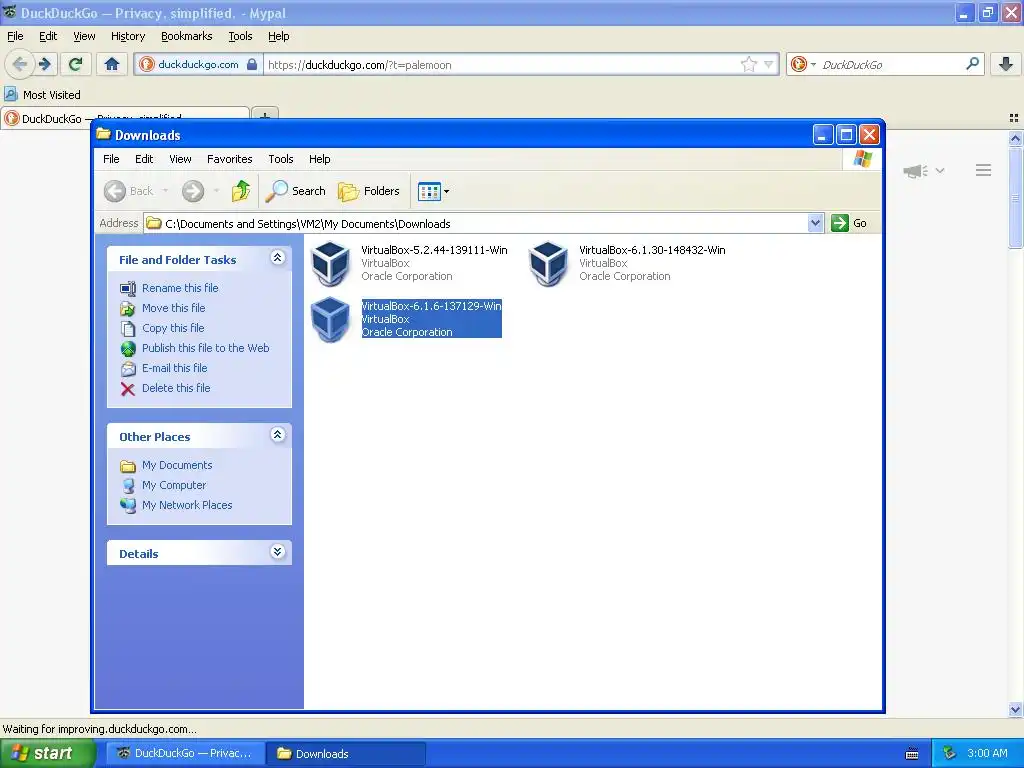The width and height of the screenshot is (1024, 768).
Task: Click the Downloads taskbar button
Action: tap(347, 754)
